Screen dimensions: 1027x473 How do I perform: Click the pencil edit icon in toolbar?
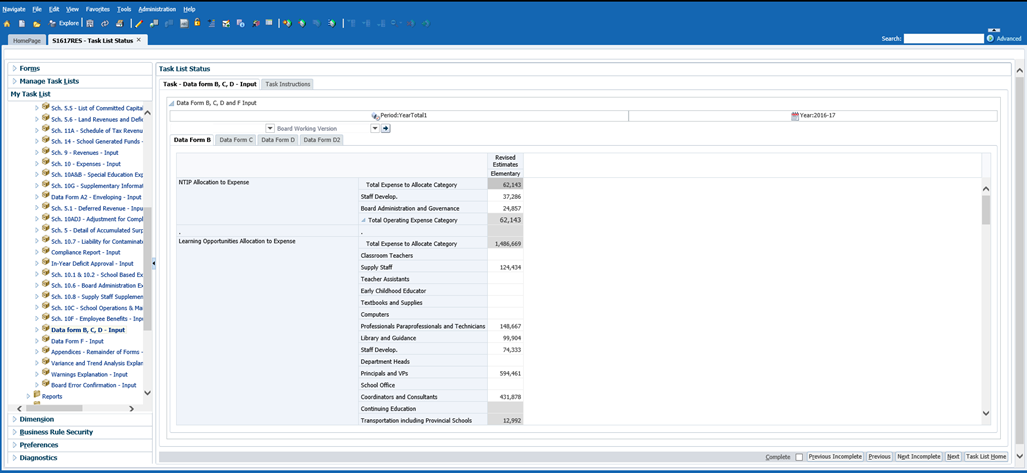[140, 23]
